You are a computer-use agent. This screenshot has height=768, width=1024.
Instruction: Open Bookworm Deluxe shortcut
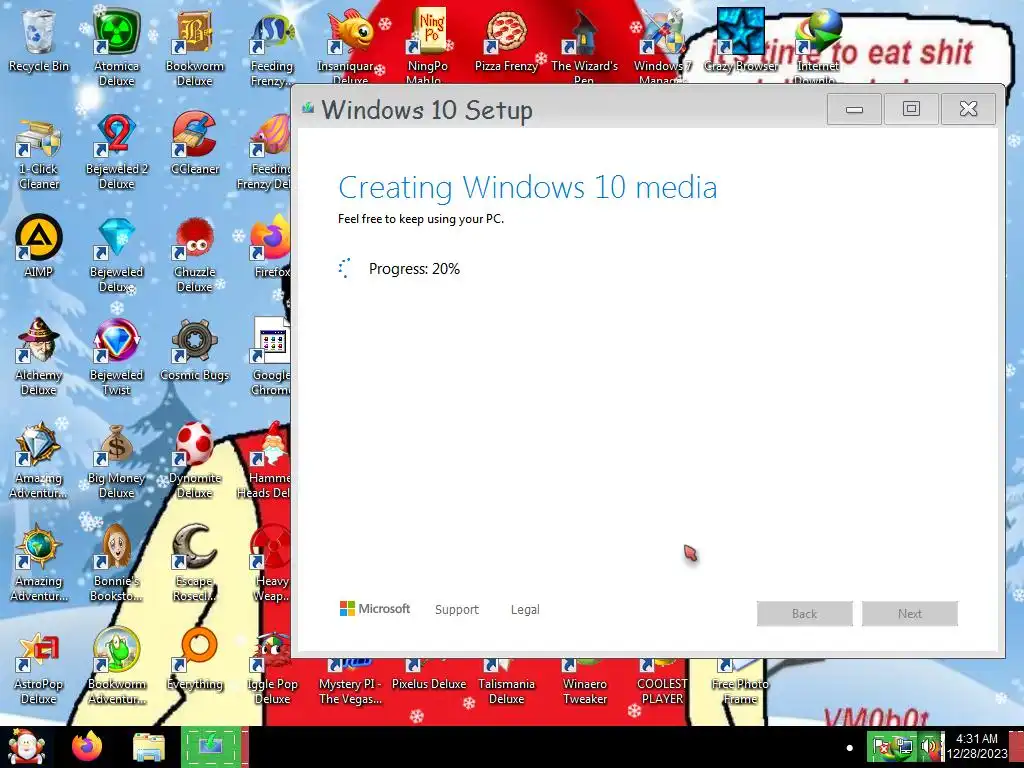pos(195,47)
